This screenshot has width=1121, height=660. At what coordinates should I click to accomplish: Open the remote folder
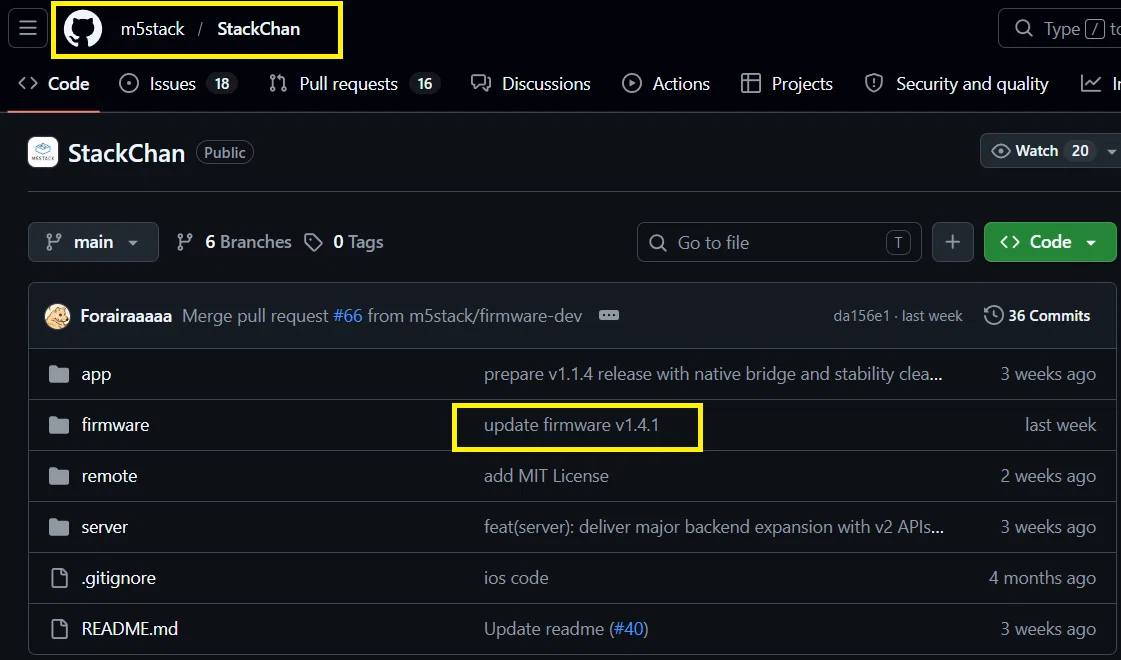point(109,476)
